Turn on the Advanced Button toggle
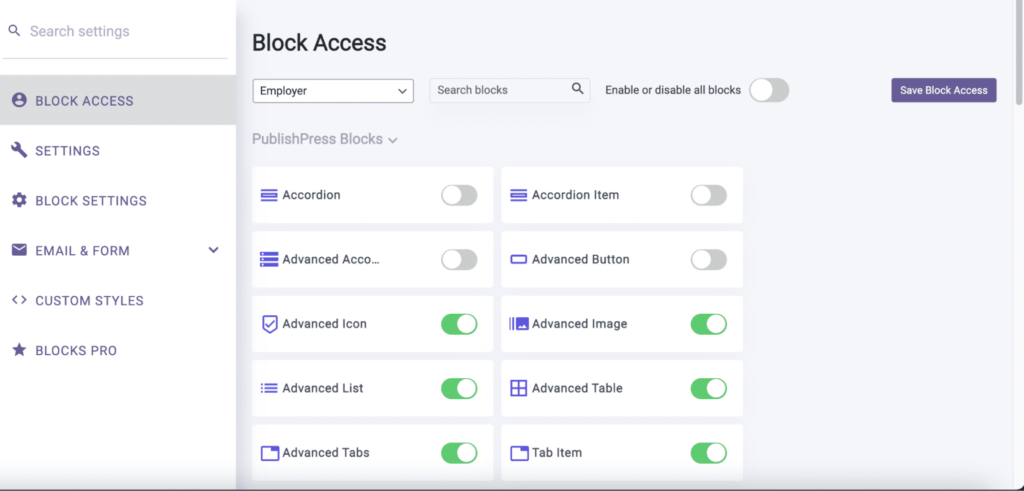 [x=709, y=259]
